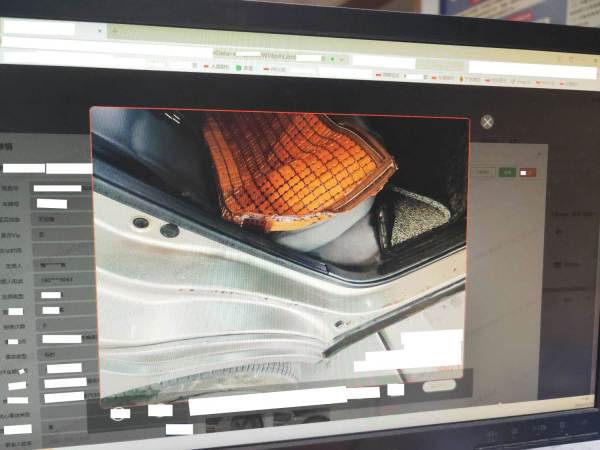600x450 pixels.
Task: Open a new browser tab with the plus icon
Action: tap(114, 30)
